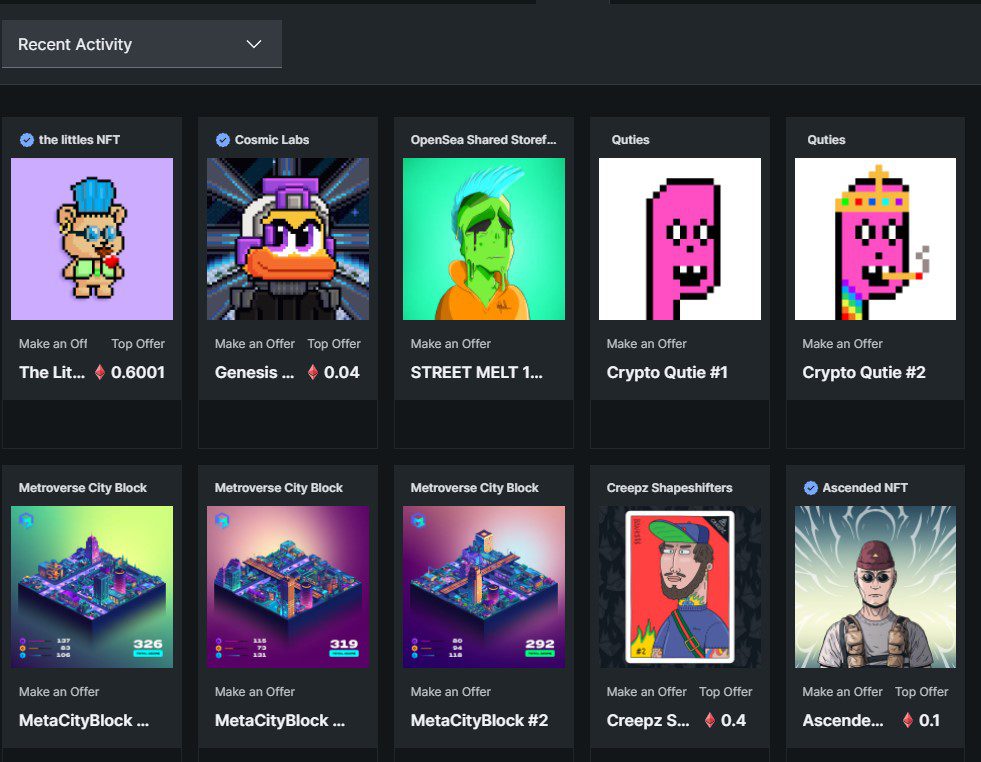
Task: Click the 'Ascende...' item title
Action: pyautogui.click(x=843, y=720)
